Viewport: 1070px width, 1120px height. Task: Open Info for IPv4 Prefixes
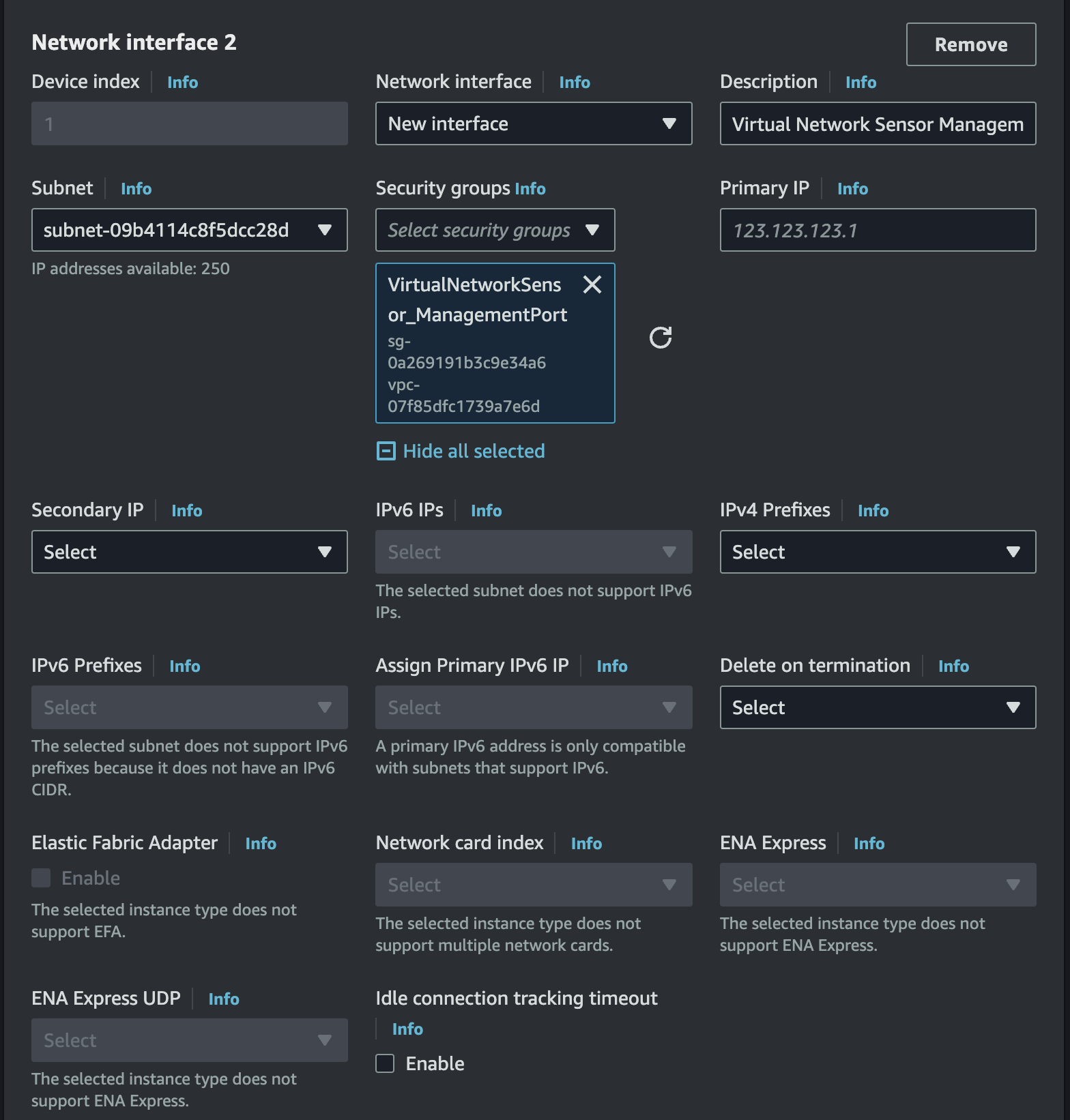[x=873, y=510]
